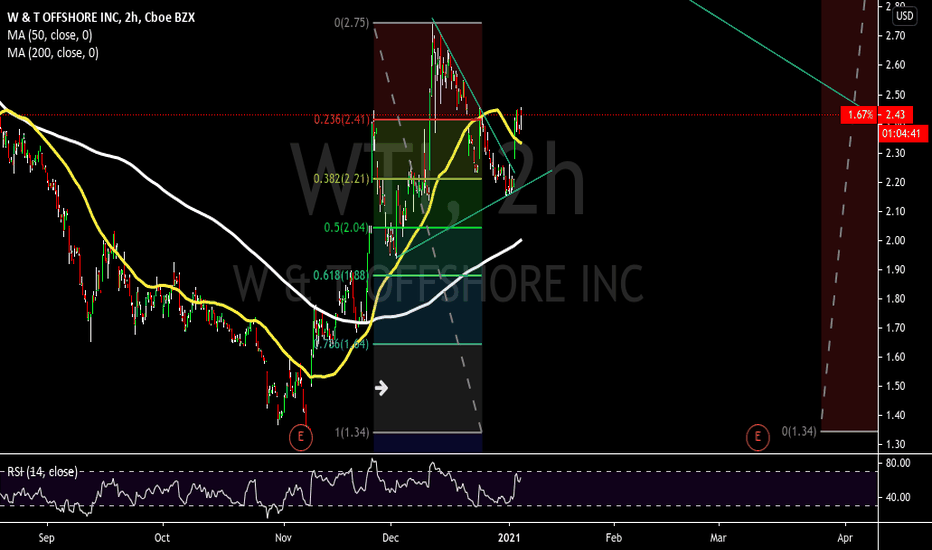Click the 0.5(2.04) Fibonacci level label

tap(347, 227)
